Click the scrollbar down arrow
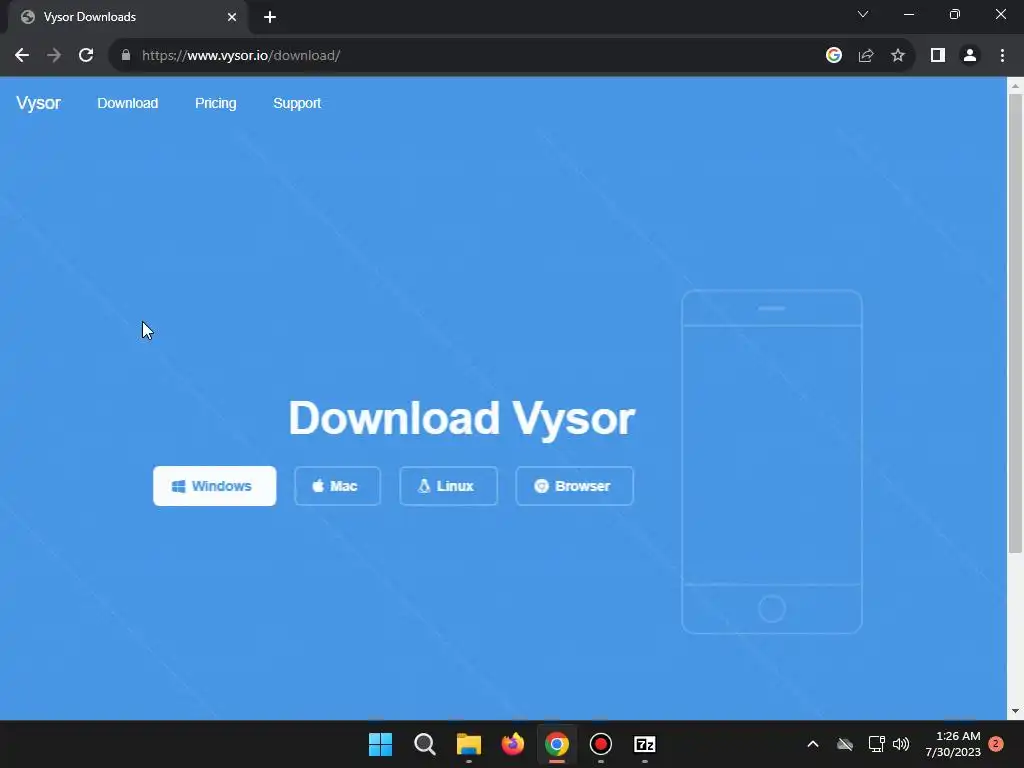The width and height of the screenshot is (1024, 768). click(x=1015, y=711)
